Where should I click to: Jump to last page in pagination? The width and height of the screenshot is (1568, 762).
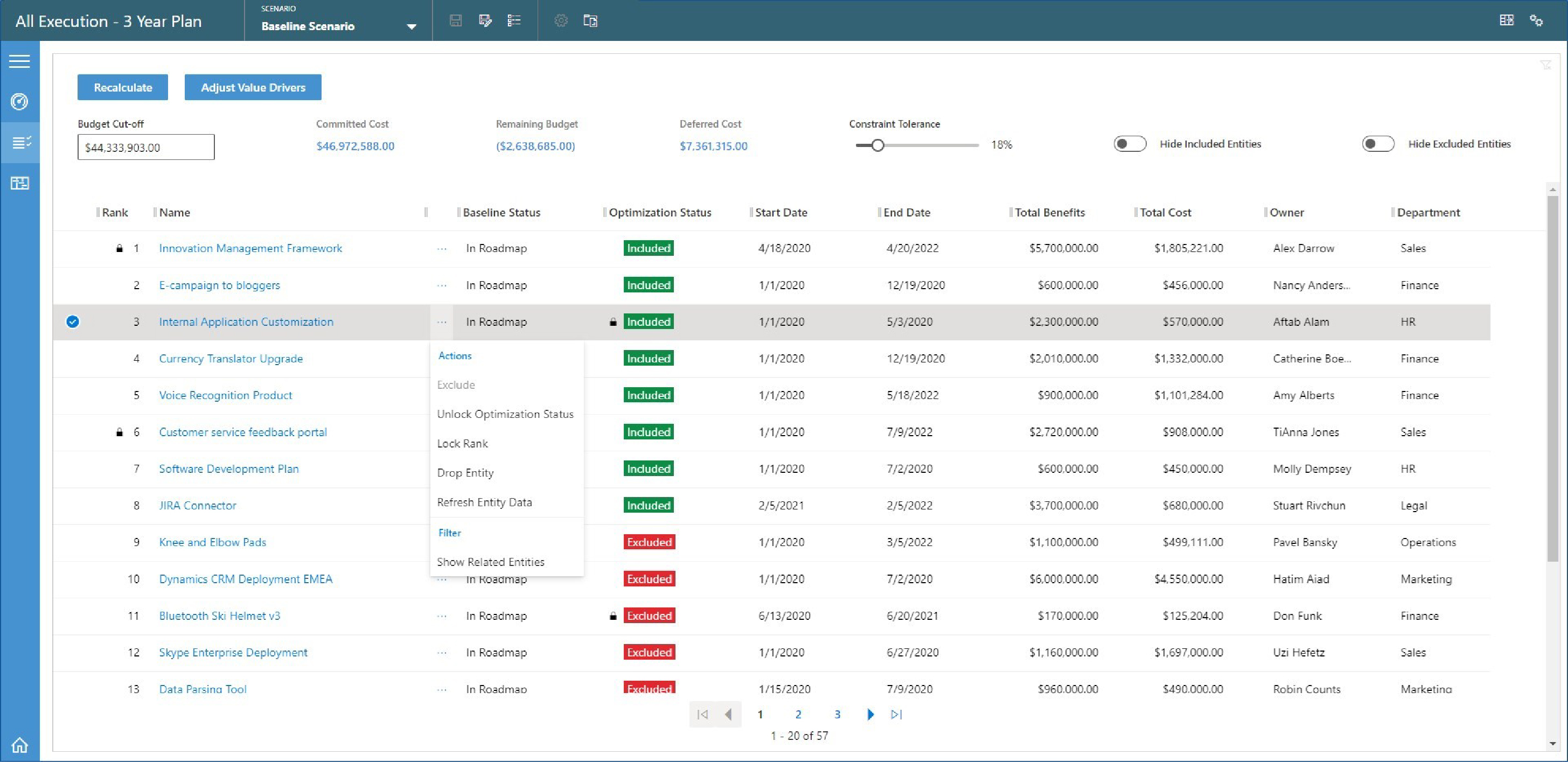click(896, 715)
